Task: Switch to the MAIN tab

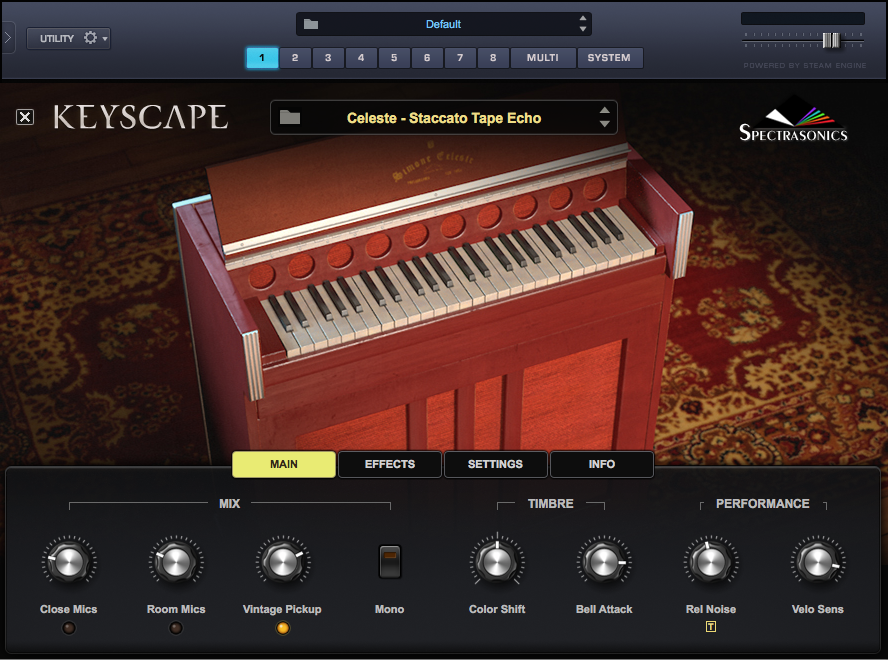Action: tap(284, 464)
